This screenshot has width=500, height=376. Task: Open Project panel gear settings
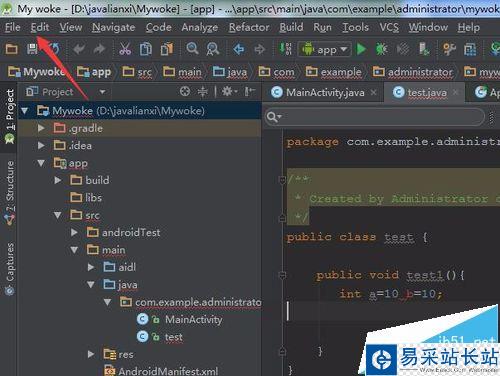point(229,91)
